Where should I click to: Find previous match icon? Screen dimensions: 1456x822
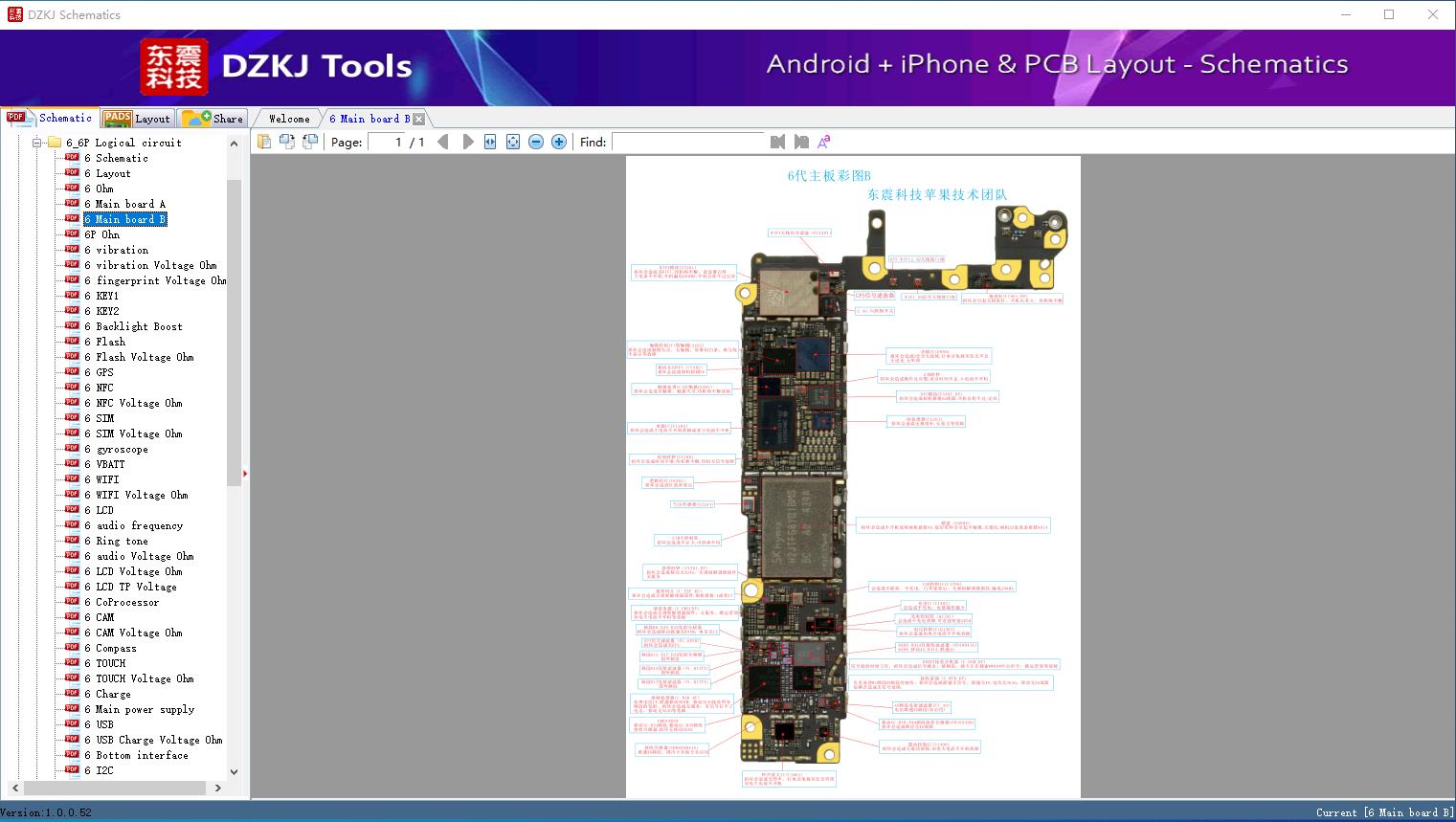(777, 142)
